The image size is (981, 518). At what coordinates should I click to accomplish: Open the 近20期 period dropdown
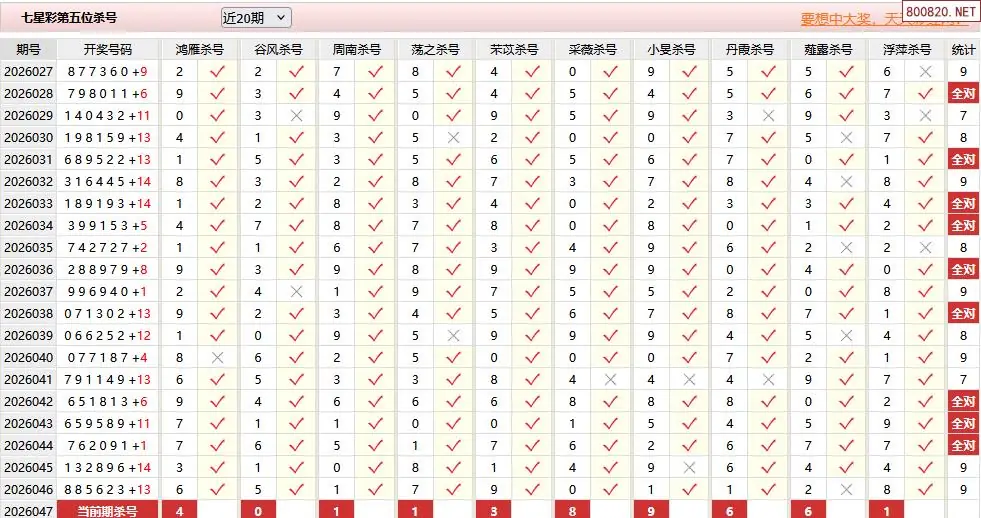point(255,17)
